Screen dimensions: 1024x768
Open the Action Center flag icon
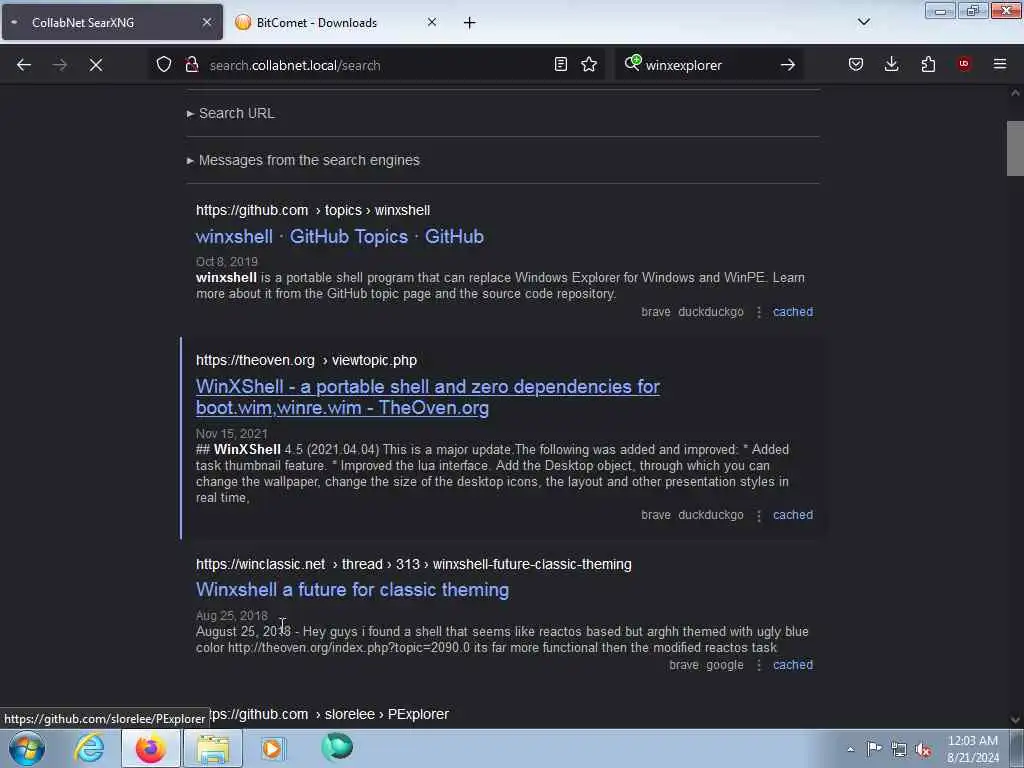click(x=874, y=748)
